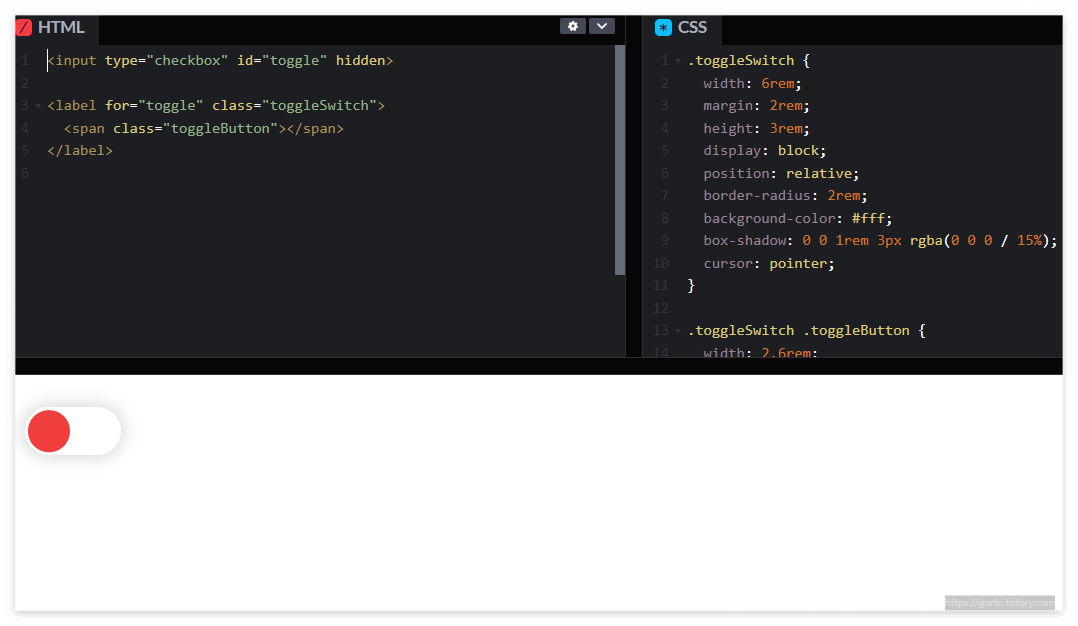Click the 'height: 3rem;' CSS line
Image resolution: width=1078 pixels, height=626 pixels.
point(756,128)
